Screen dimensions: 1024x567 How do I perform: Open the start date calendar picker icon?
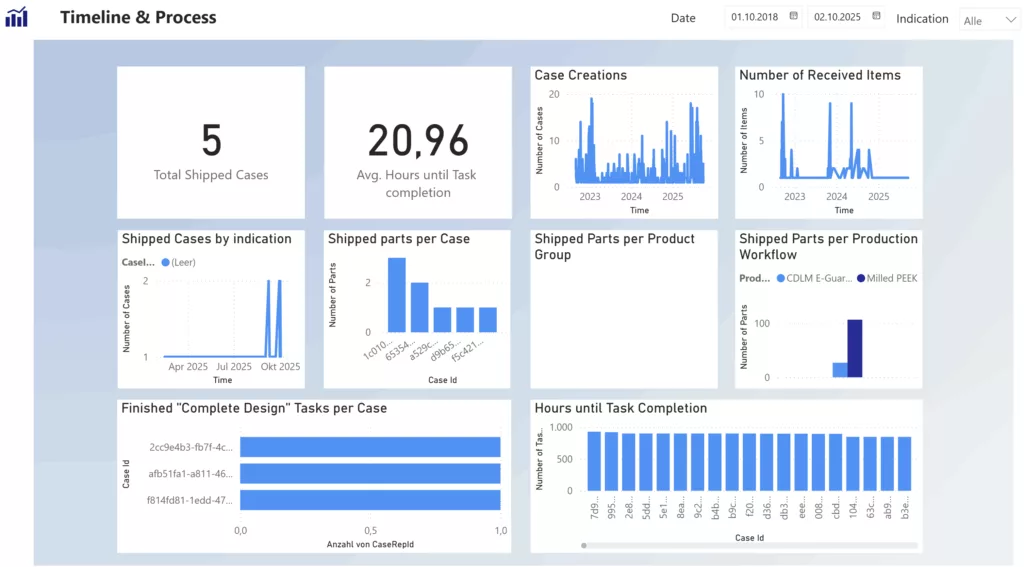(x=794, y=16)
